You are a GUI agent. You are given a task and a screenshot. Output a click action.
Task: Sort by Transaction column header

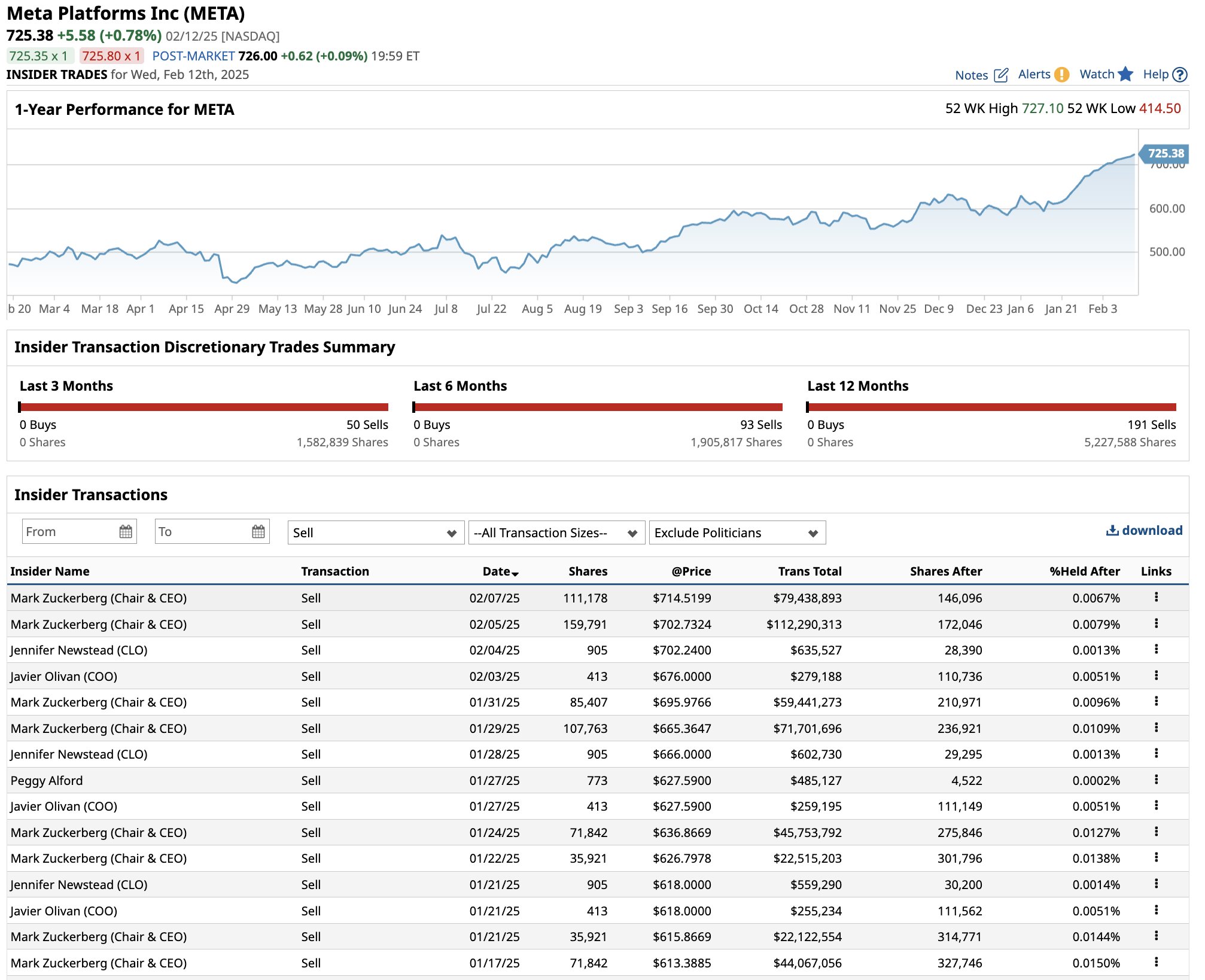pyautogui.click(x=335, y=571)
